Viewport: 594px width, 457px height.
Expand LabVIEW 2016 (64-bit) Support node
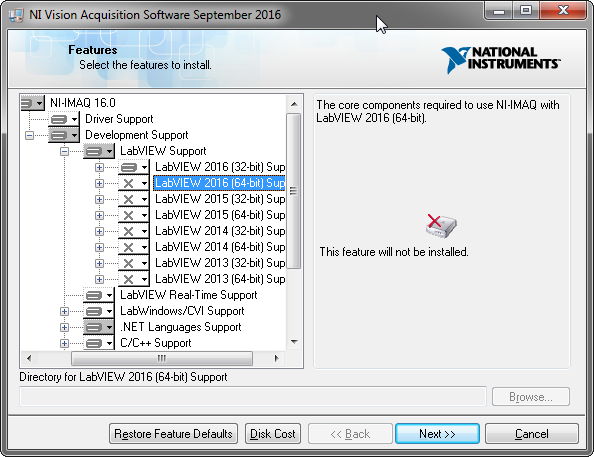[99, 183]
